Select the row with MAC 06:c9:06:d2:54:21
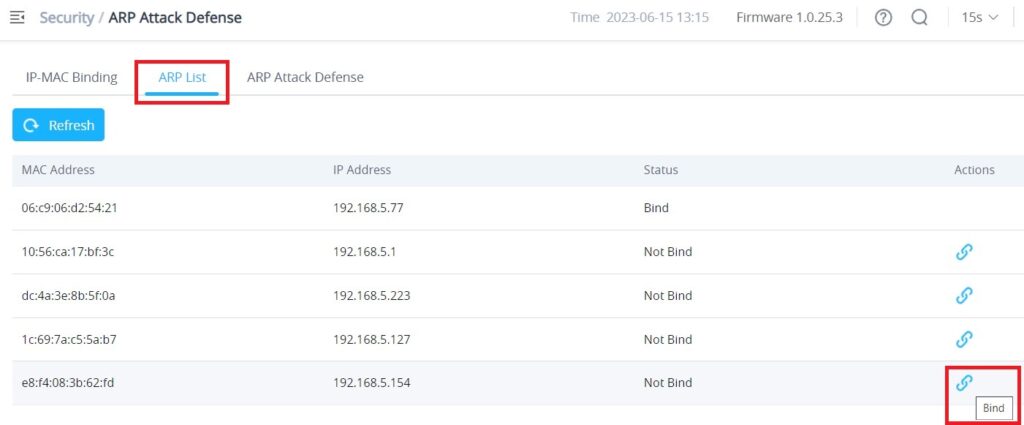Viewport: 1024px width, 425px height. [x=518, y=208]
